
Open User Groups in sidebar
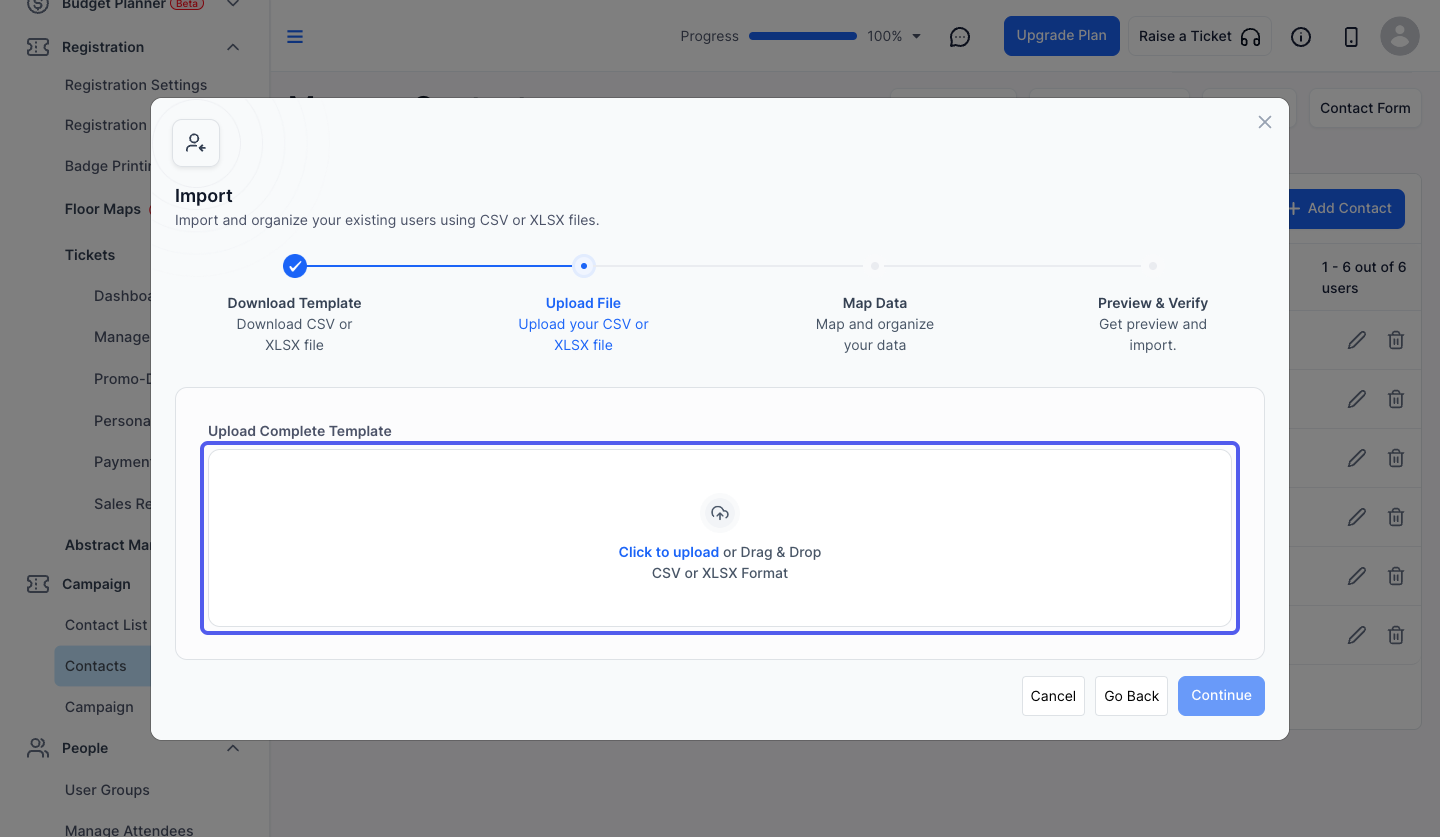coord(107,790)
